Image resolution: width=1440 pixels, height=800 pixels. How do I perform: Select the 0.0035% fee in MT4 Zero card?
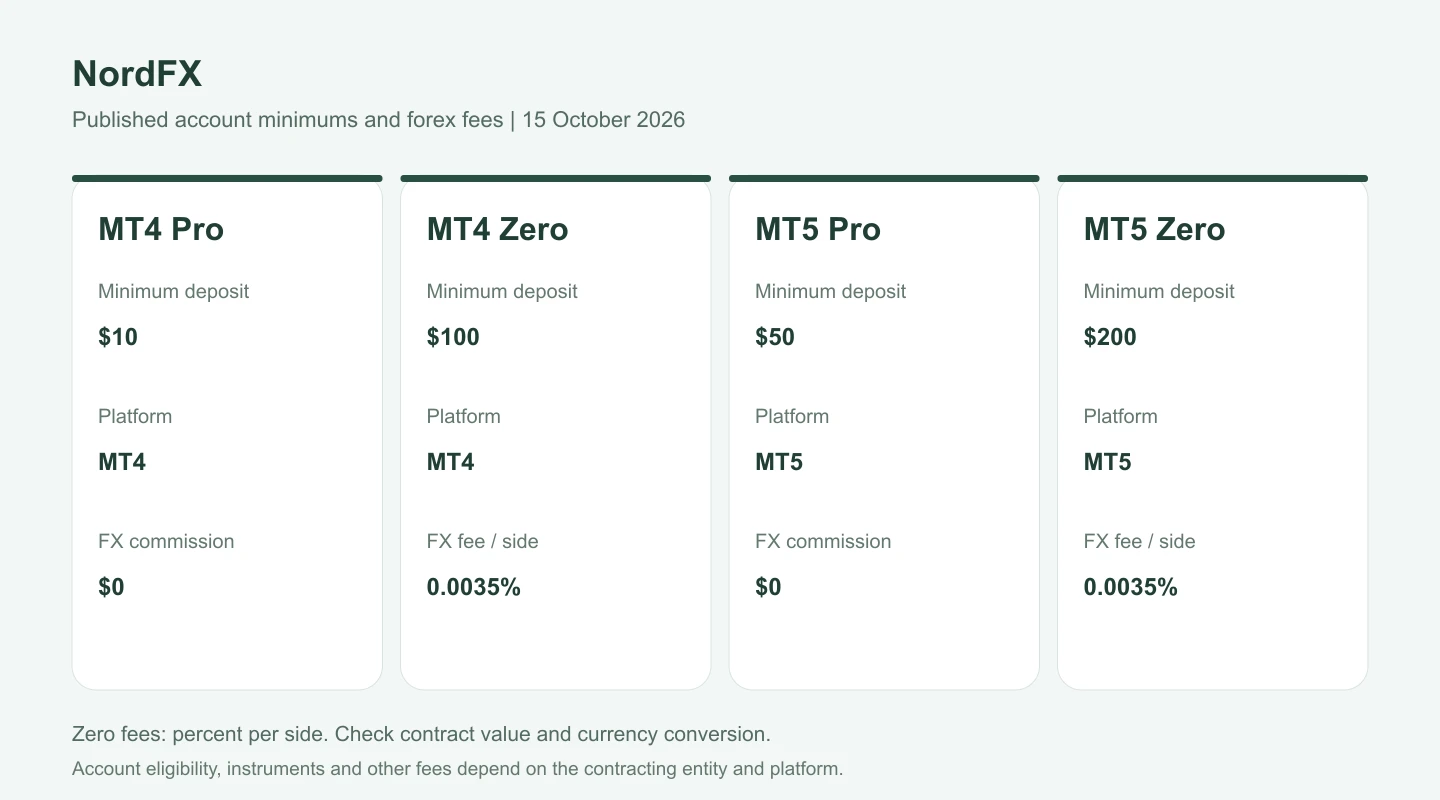474,587
